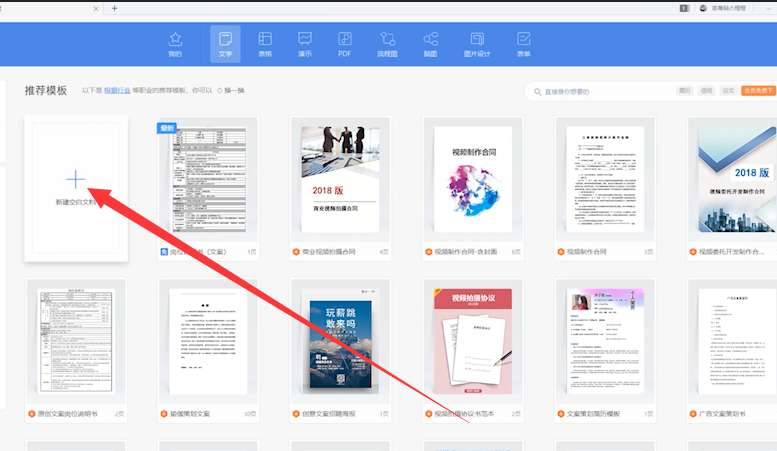Image resolution: width=777 pixels, height=451 pixels.
Task: Open the user account avatar at top right
Action: pos(703,8)
